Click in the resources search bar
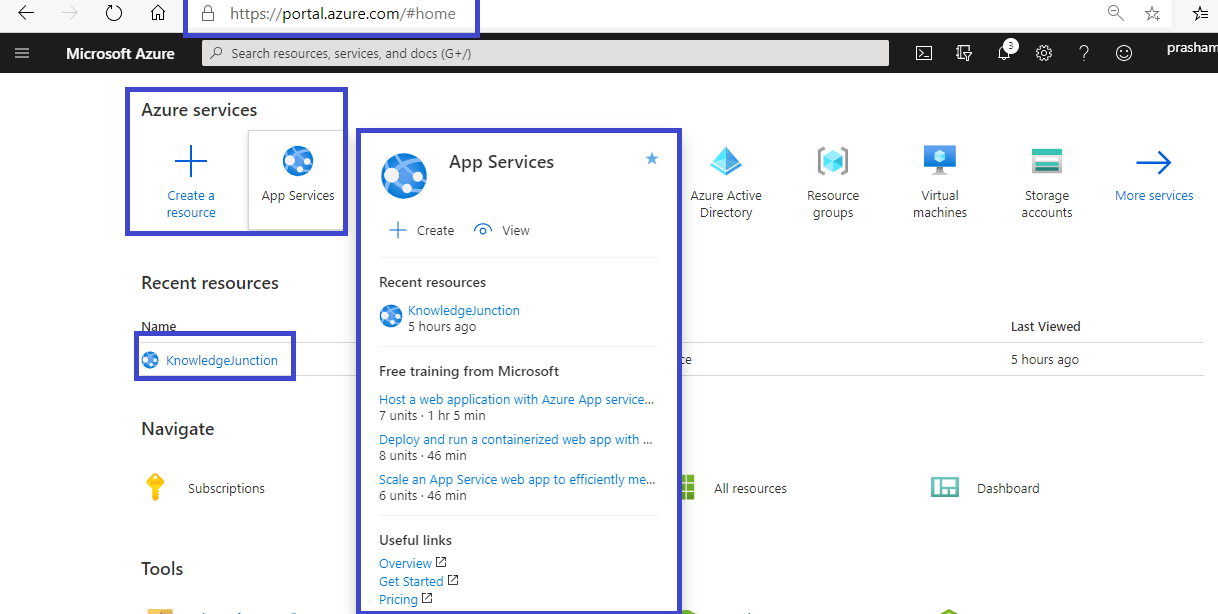Viewport: 1218px width, 614px height. 544,53
